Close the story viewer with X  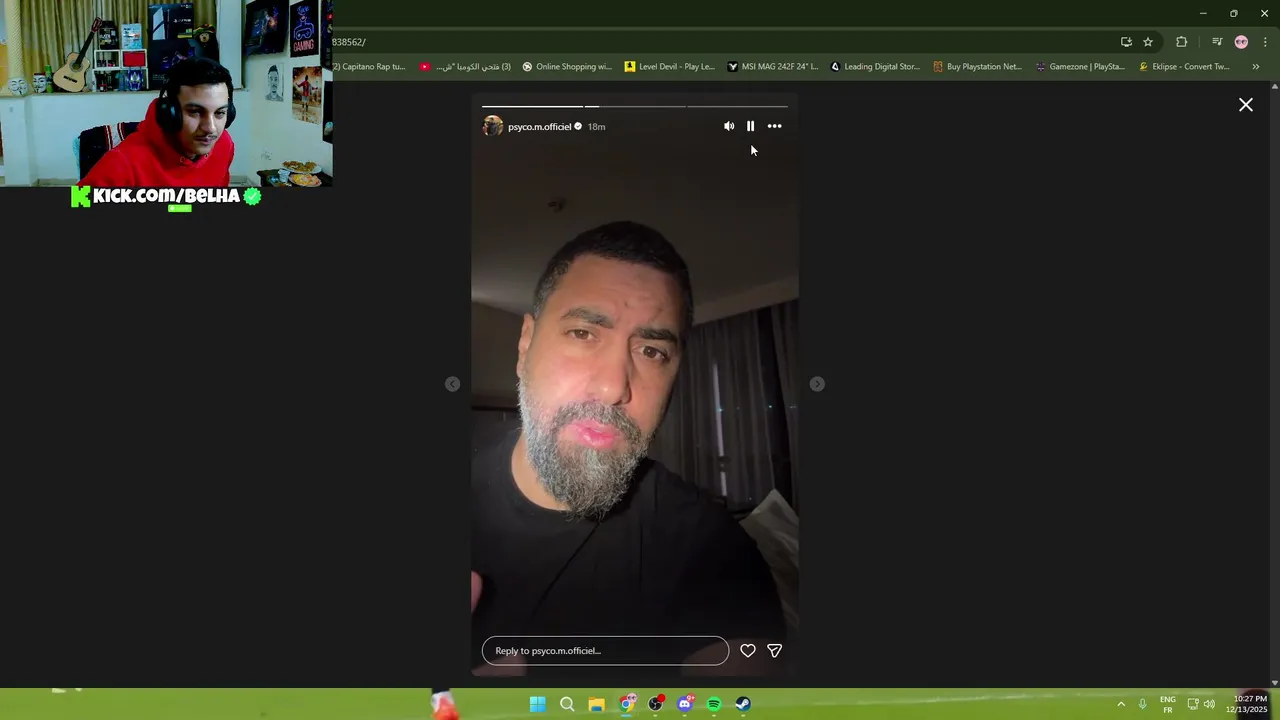pyautogui.click(x=1246, y=104)
